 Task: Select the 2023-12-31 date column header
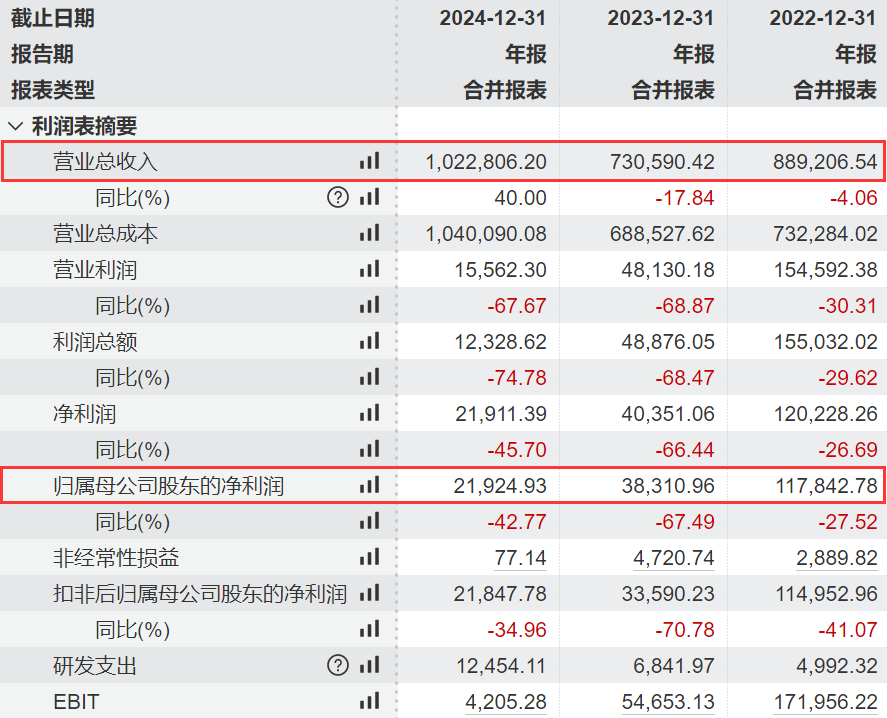pos(661,18)
